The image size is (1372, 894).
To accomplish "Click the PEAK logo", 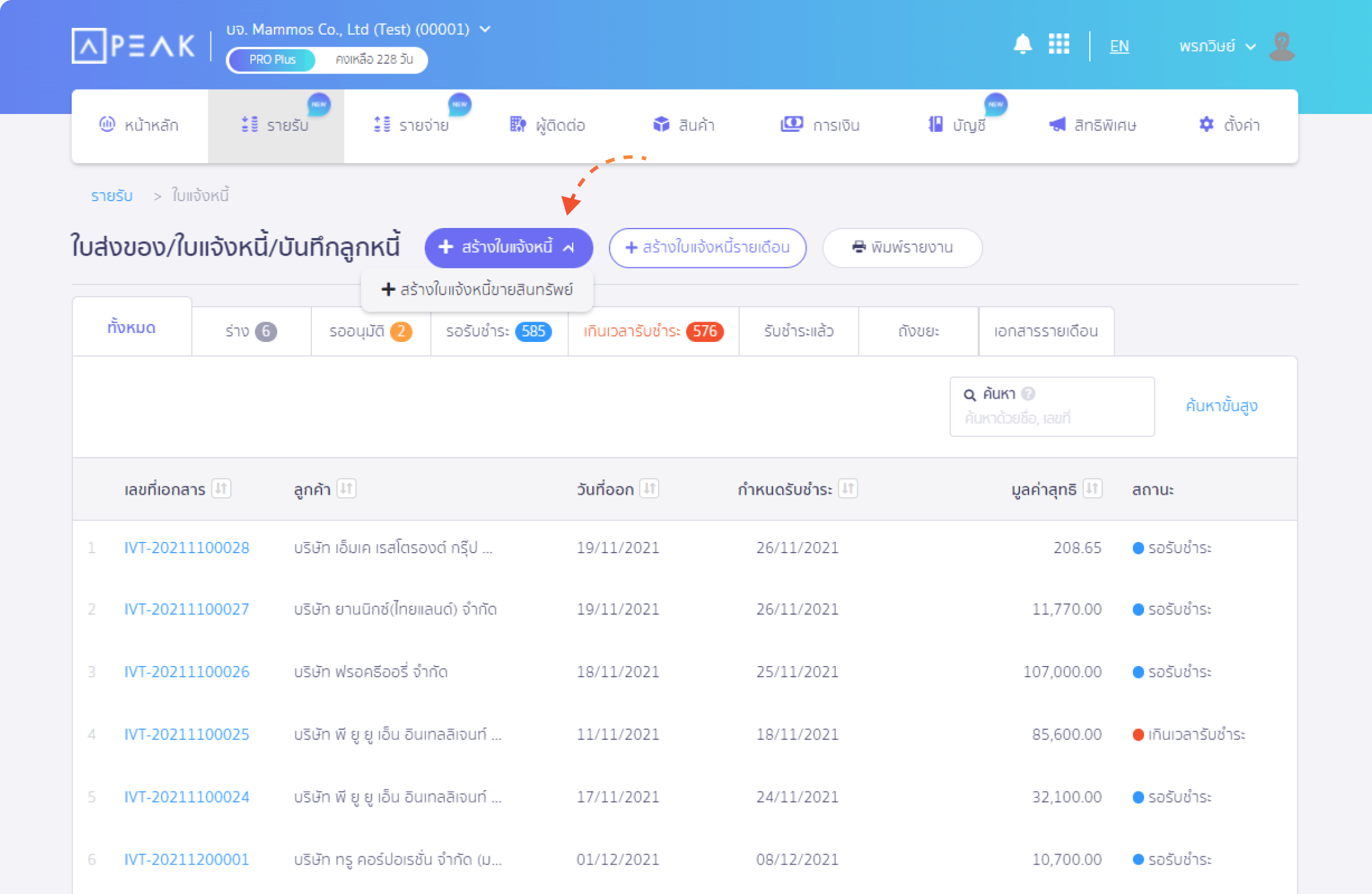I will click(x=134, y=46).
